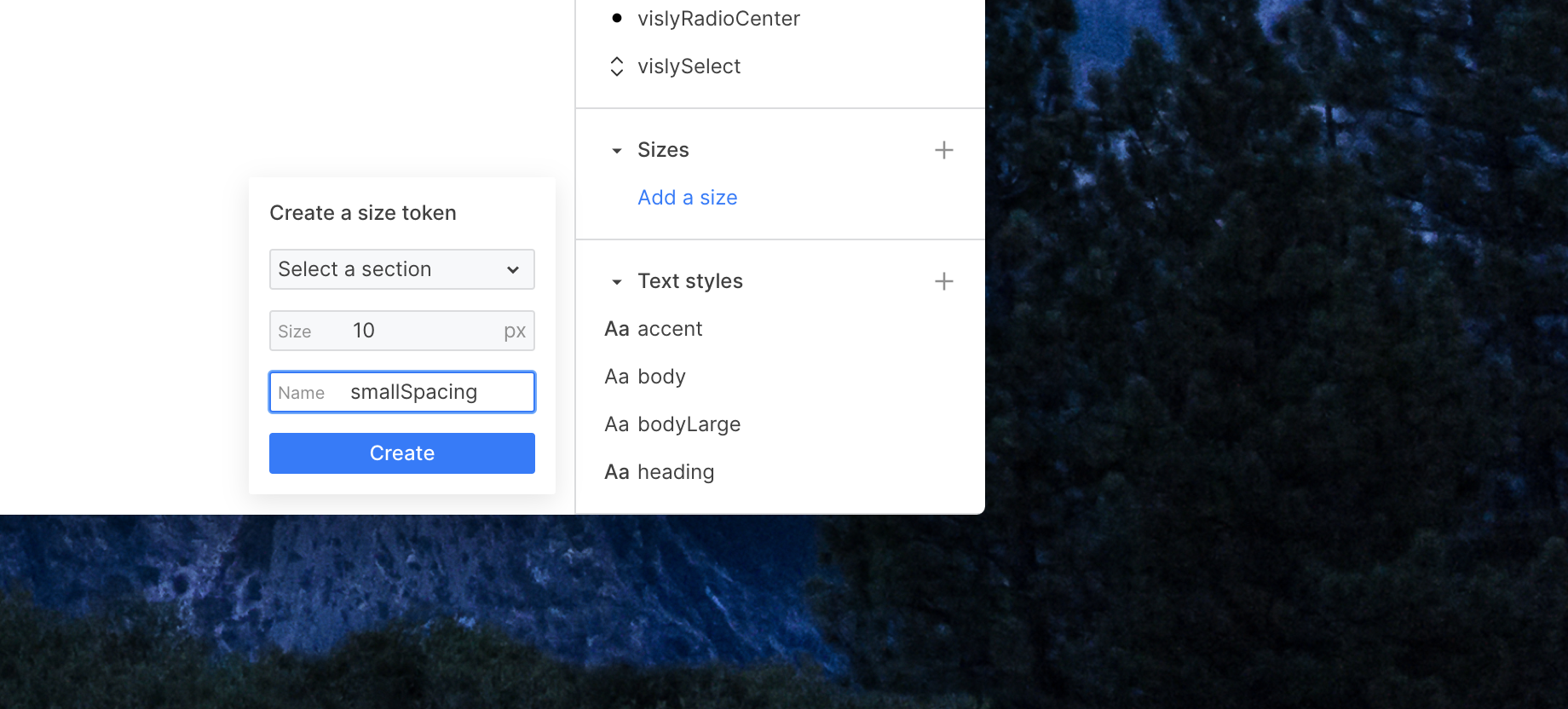Viewport: 1568px width, 709px height.
Task: Open the Select a section dropdown
Action: coord(402,269)
